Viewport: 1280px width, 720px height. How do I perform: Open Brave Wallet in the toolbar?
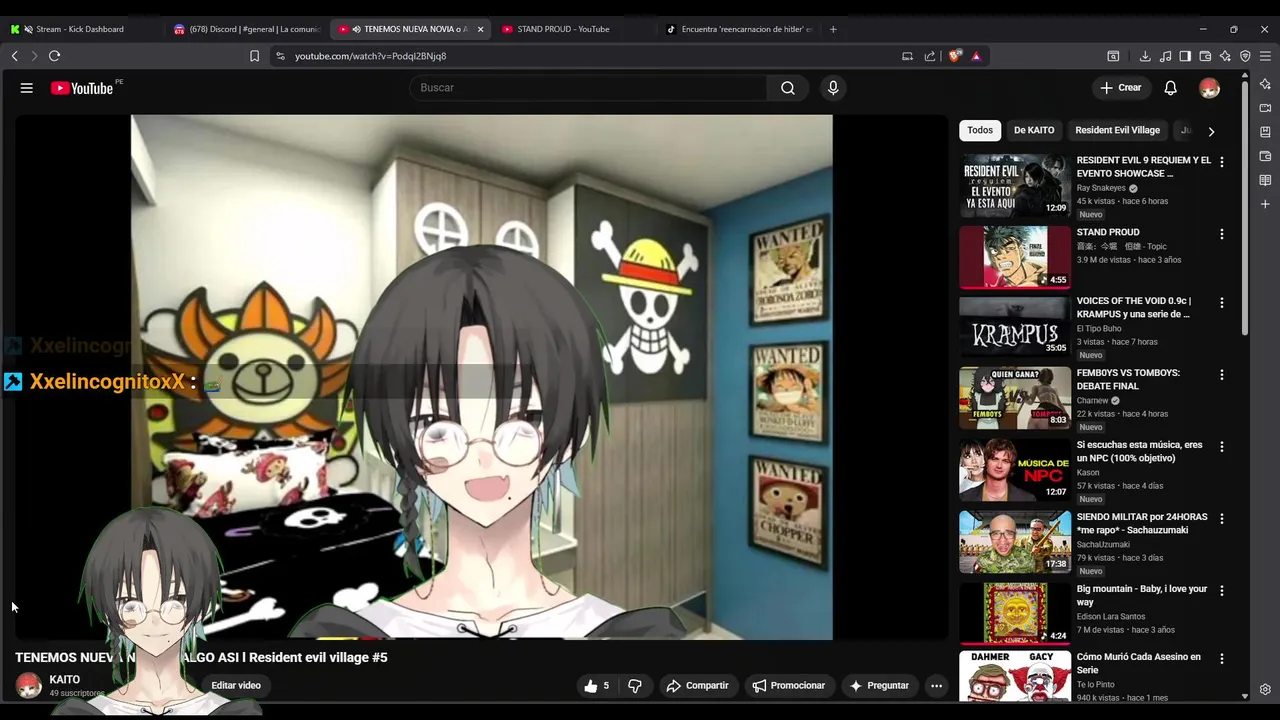coord(1205,56)
